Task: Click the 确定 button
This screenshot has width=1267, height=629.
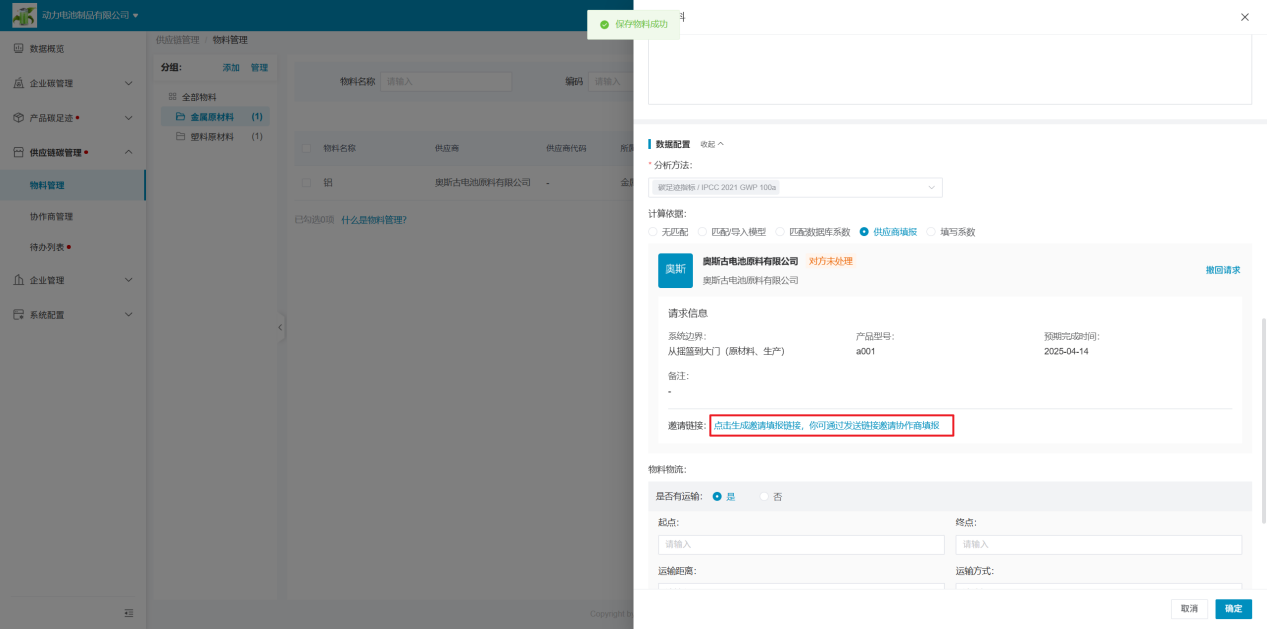Action: coord(1233,609)
